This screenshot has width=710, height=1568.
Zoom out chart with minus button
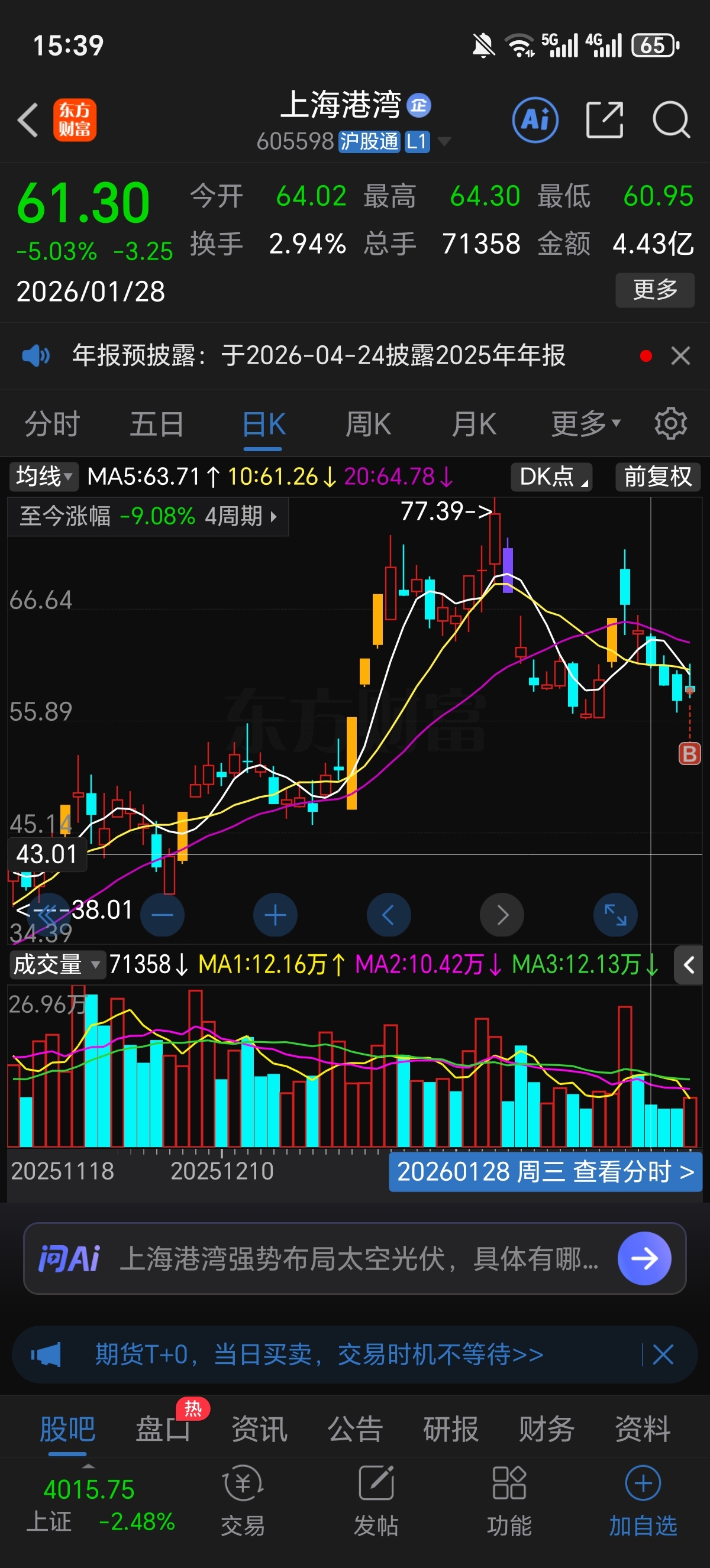[162, 914]
